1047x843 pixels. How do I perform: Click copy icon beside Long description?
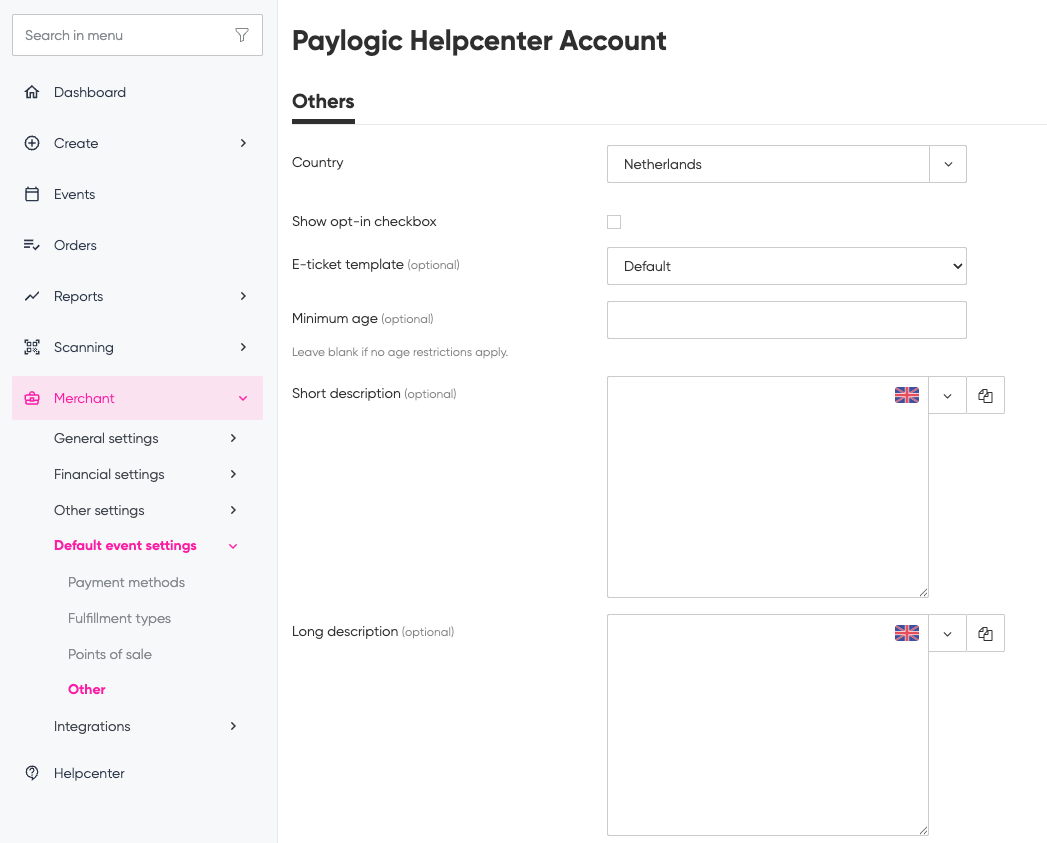pos(985,633)
